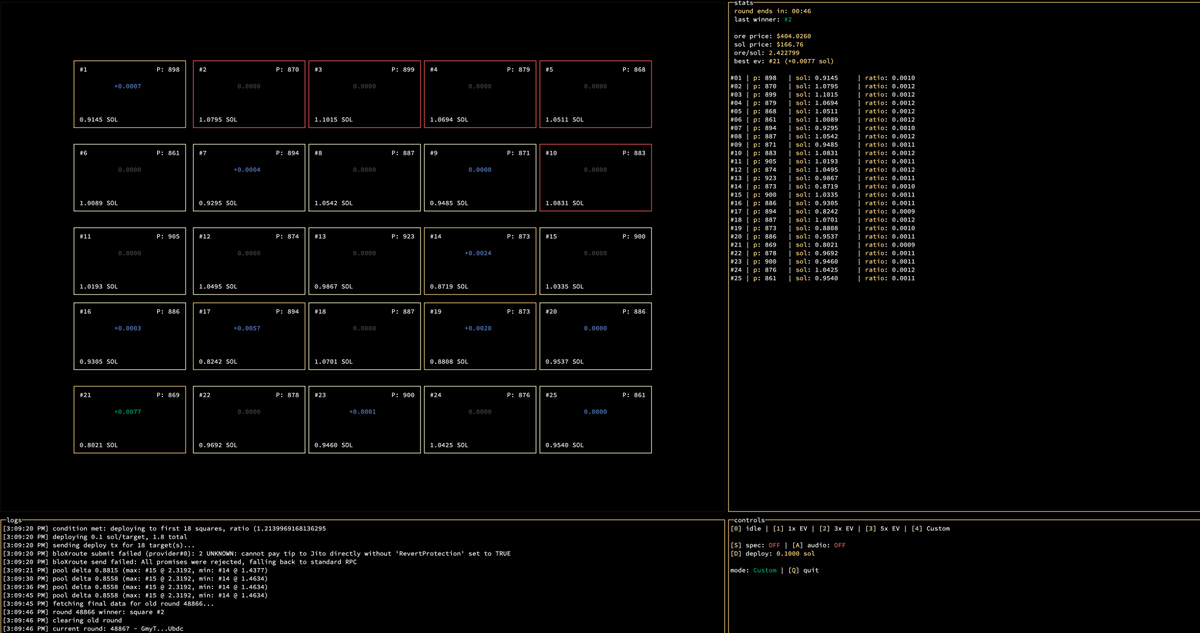1200x633 pixels.
Task: Select grid square #12
Action: pos(249,261)
